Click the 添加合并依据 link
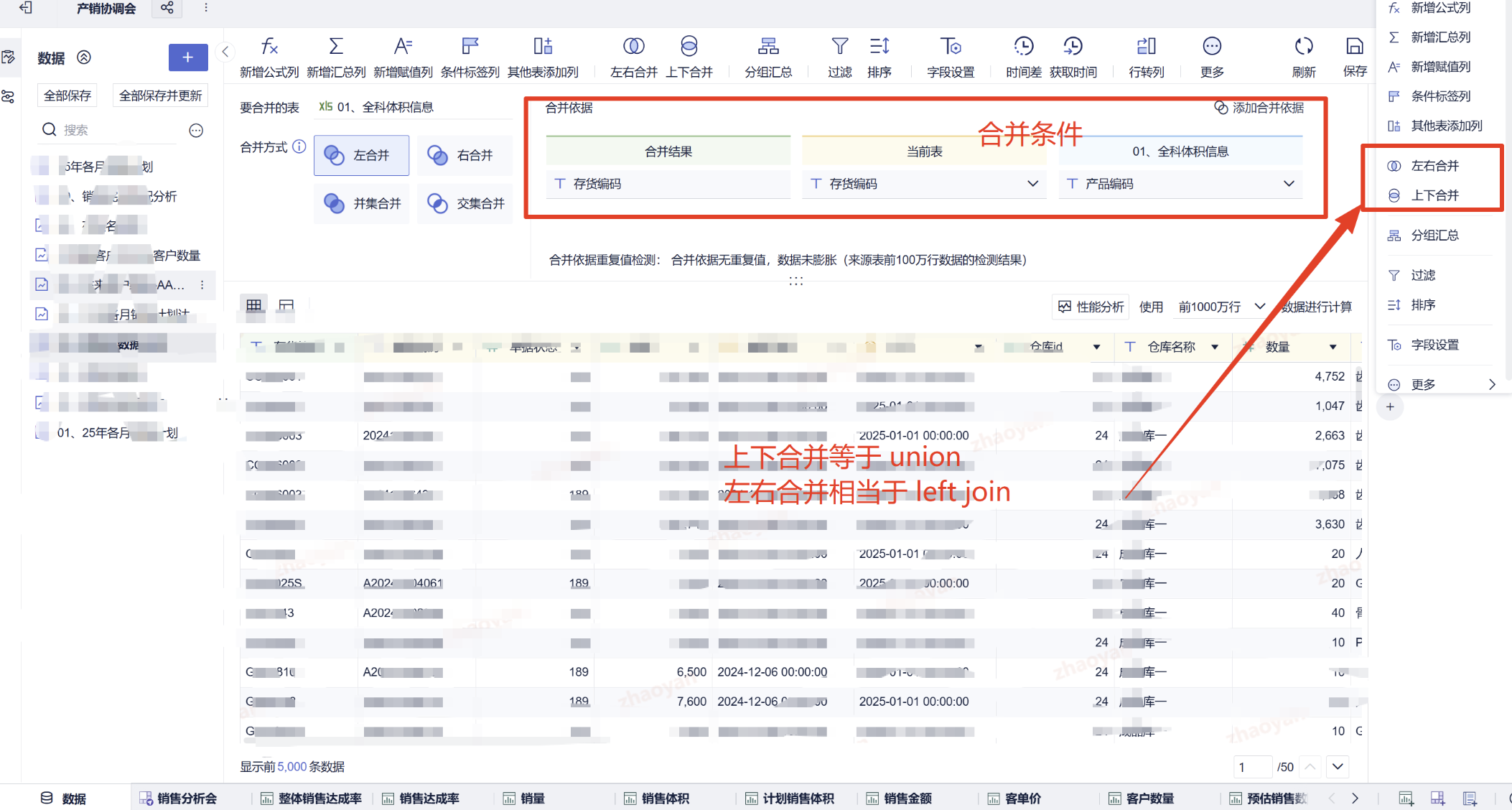 pos(1259,108)
